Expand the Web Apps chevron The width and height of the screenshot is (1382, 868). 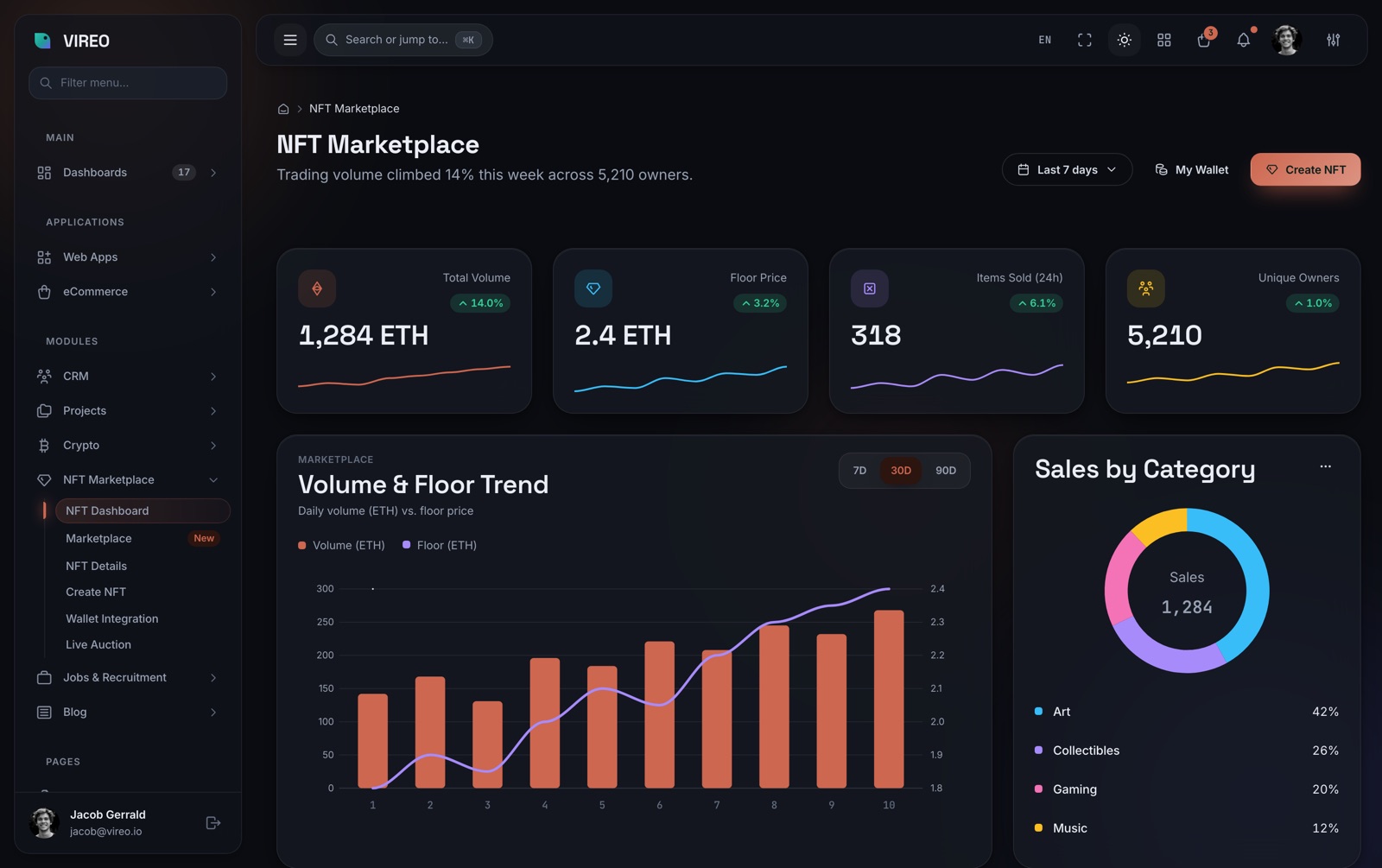pos(213,257)
